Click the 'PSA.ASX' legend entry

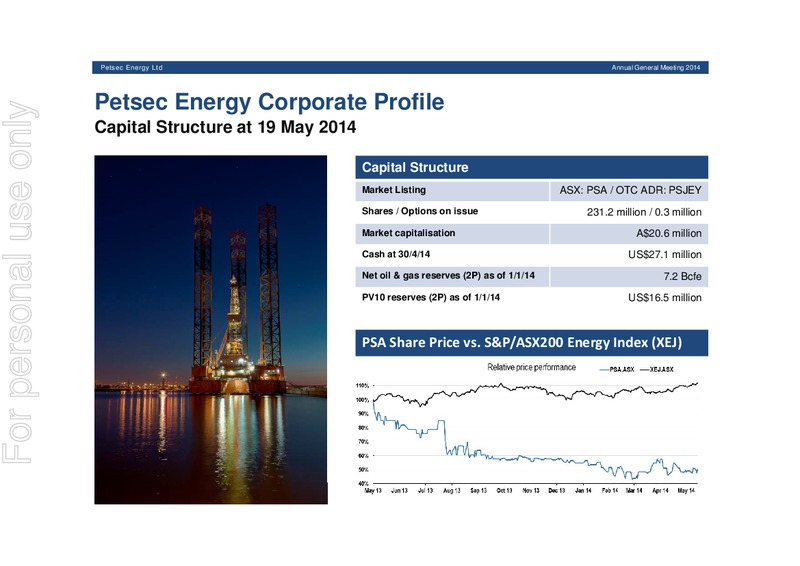(x=617, y=370)
